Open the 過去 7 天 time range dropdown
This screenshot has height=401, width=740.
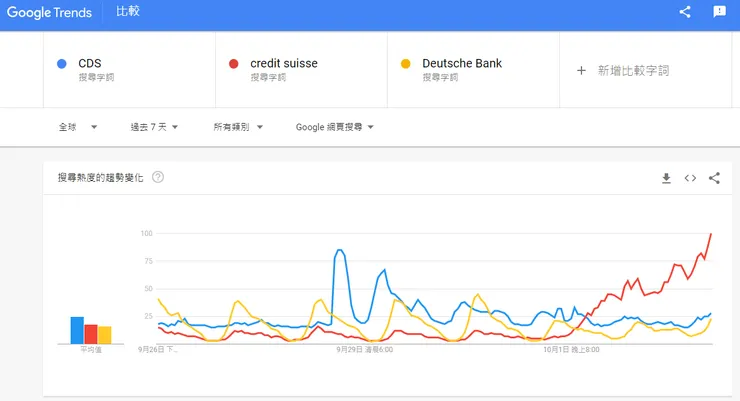(154, 127)
